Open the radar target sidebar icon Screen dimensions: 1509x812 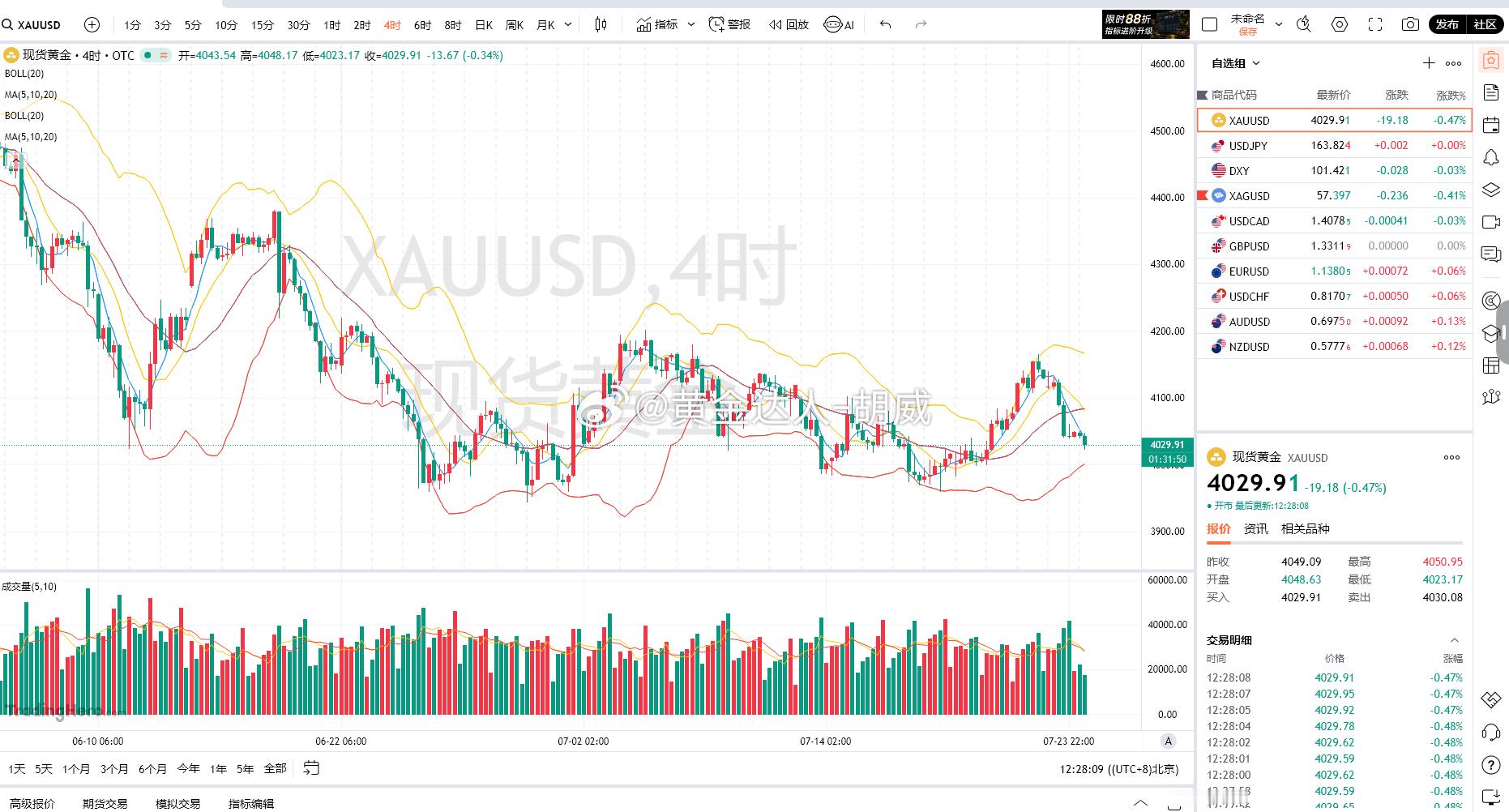1491,301
